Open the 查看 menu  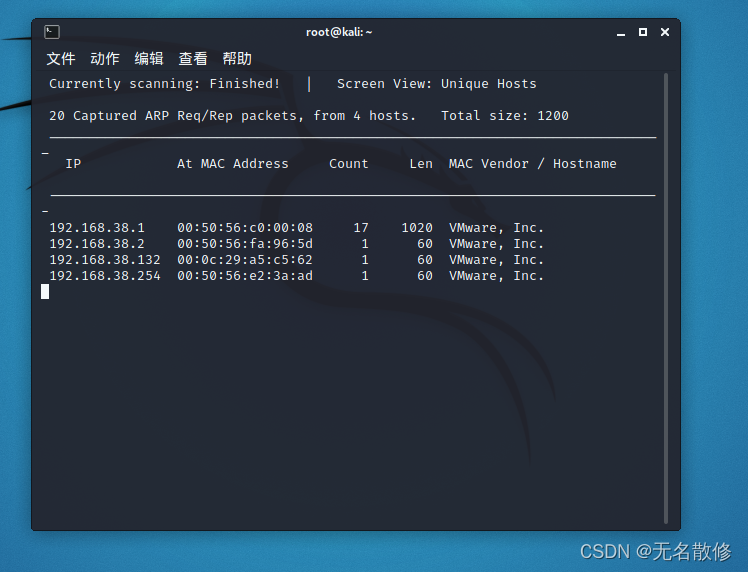point(193,58)
